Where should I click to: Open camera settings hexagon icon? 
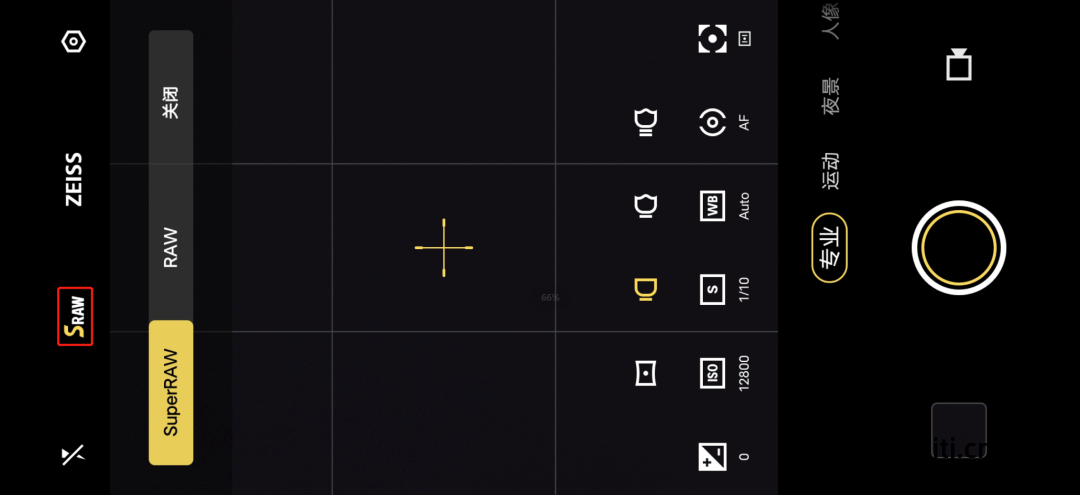tap(73, 42)
